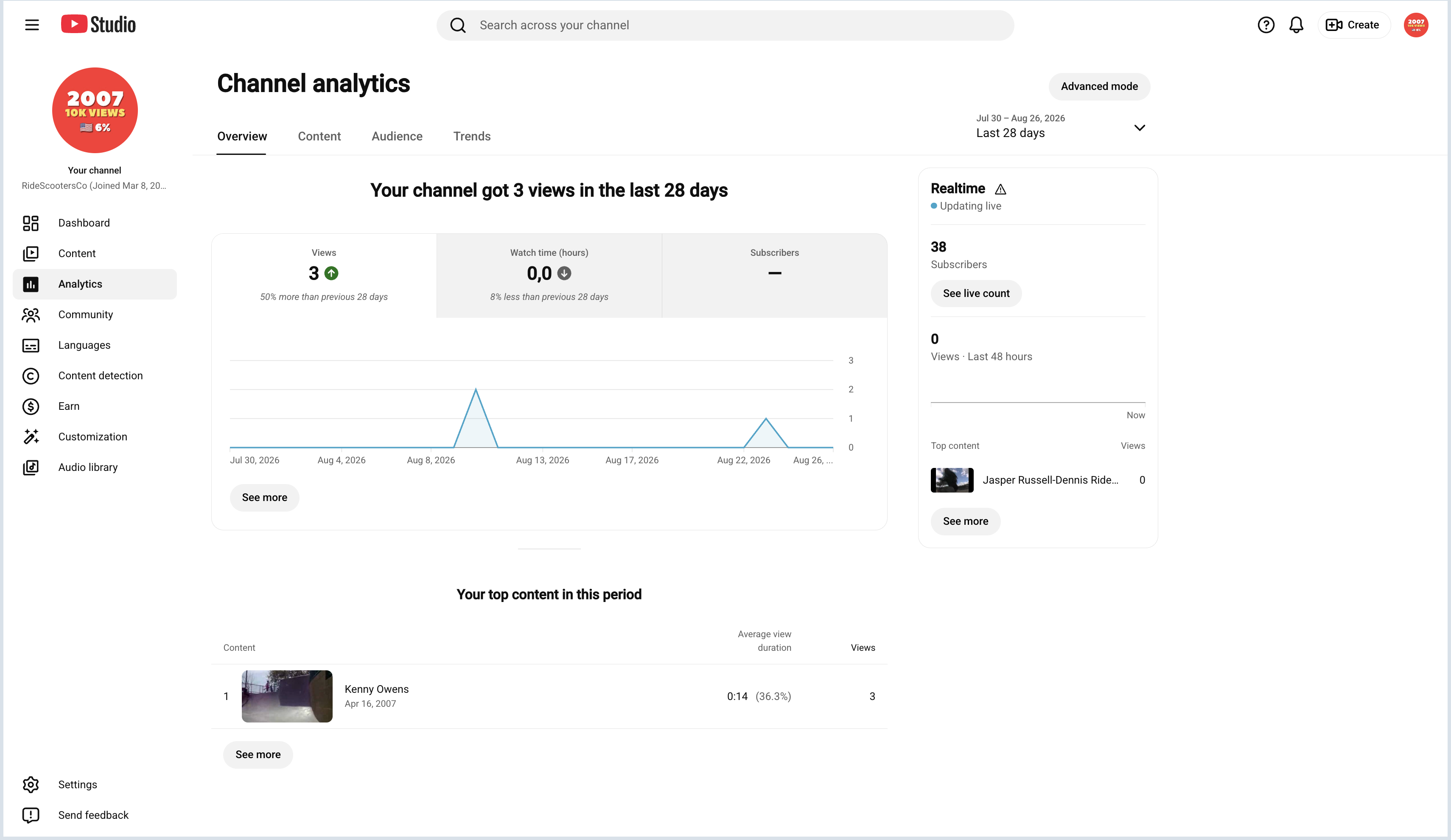Click the Dashboard sidebar icon
The width and height of the screenshot is (1451, 840).
pyautogui.click(x=31, y=223)
